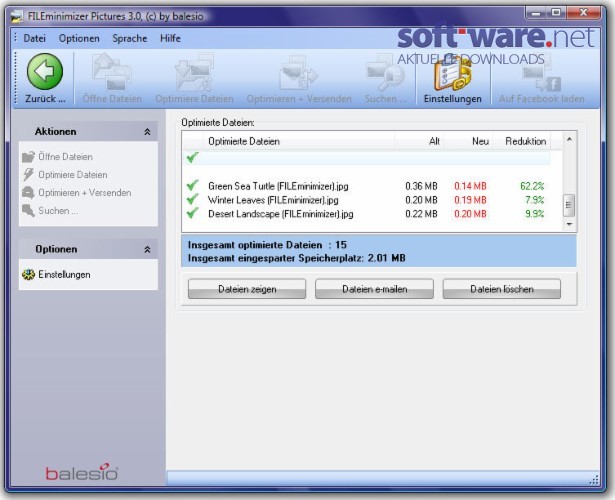The width and height of the screenshot is (615, 500).
Task: Click the checkmark icon beside Desert Landscape
Action: pyautogui.click(x=192, y=213)
